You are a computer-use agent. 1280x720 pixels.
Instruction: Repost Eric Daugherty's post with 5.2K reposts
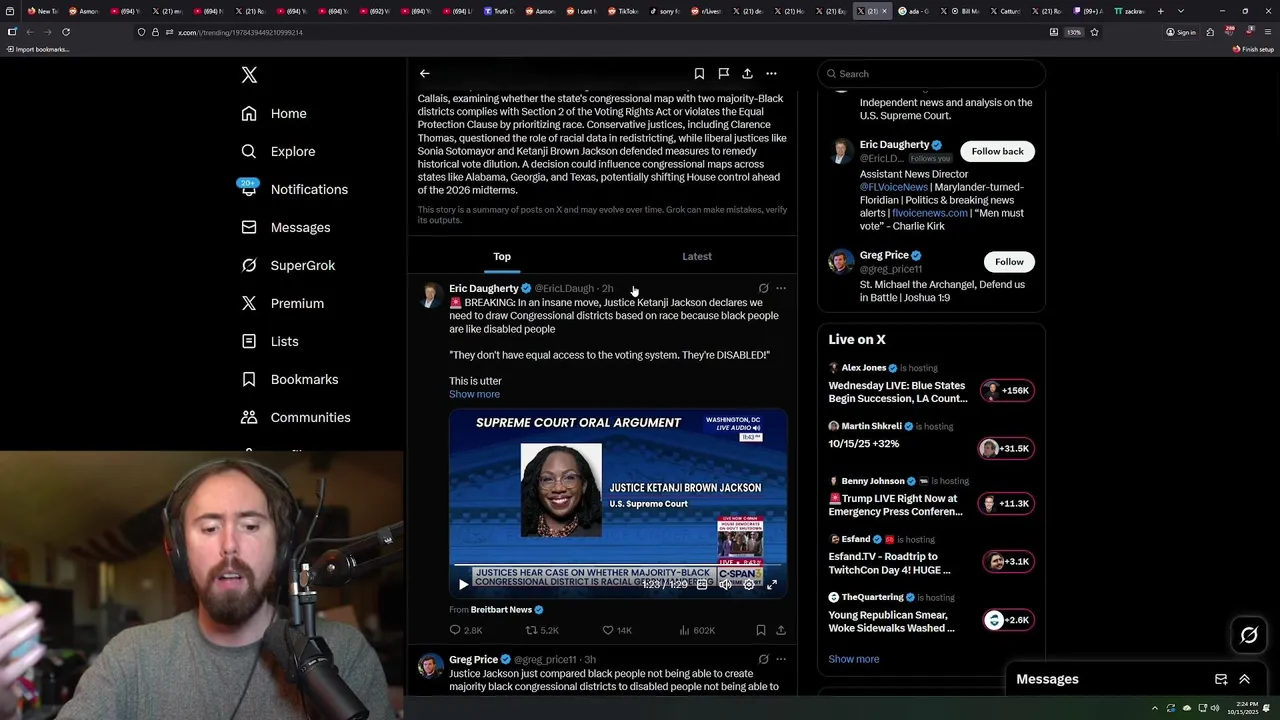pos(543,631)
